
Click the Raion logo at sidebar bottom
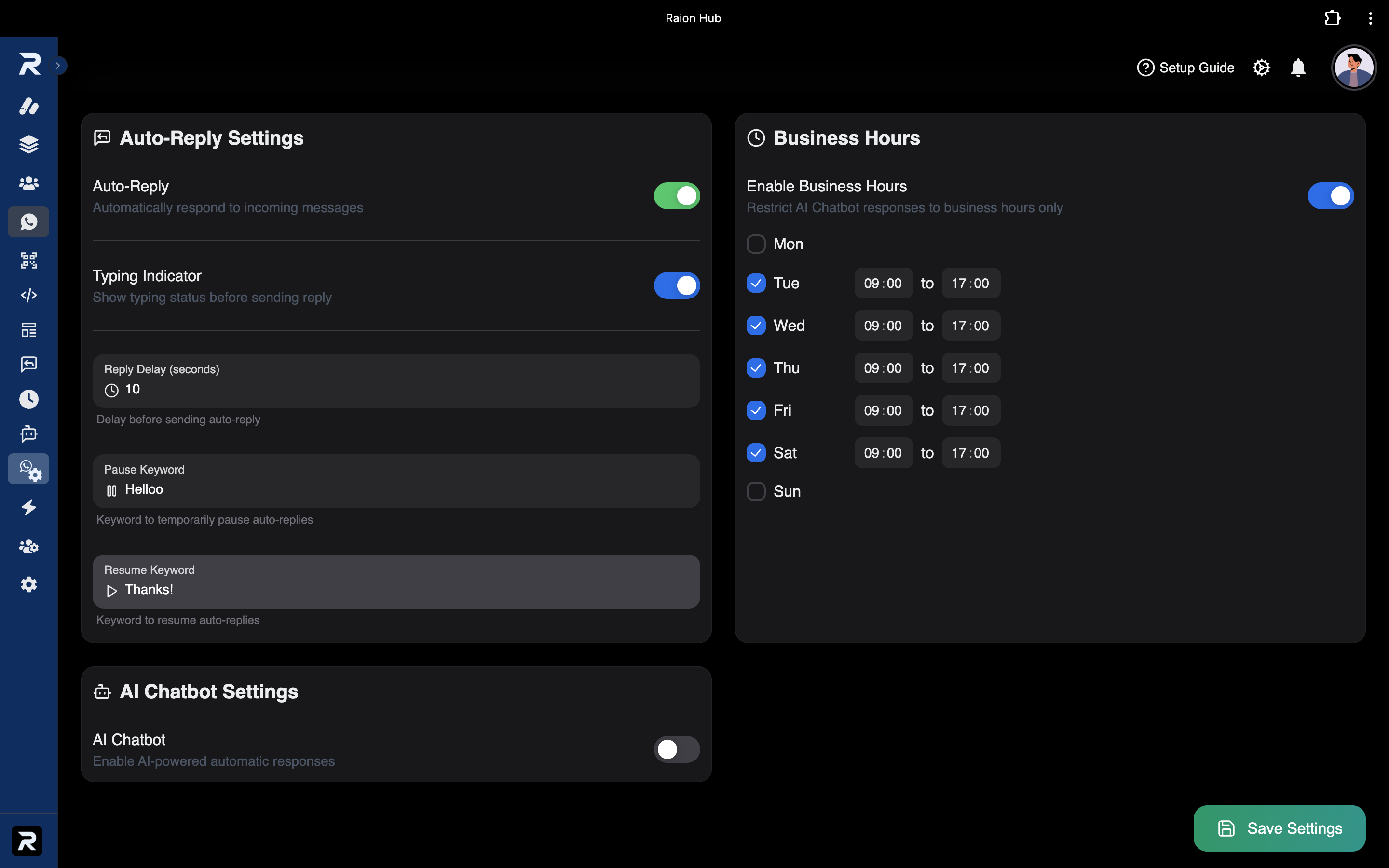click(x=27, y=841)
